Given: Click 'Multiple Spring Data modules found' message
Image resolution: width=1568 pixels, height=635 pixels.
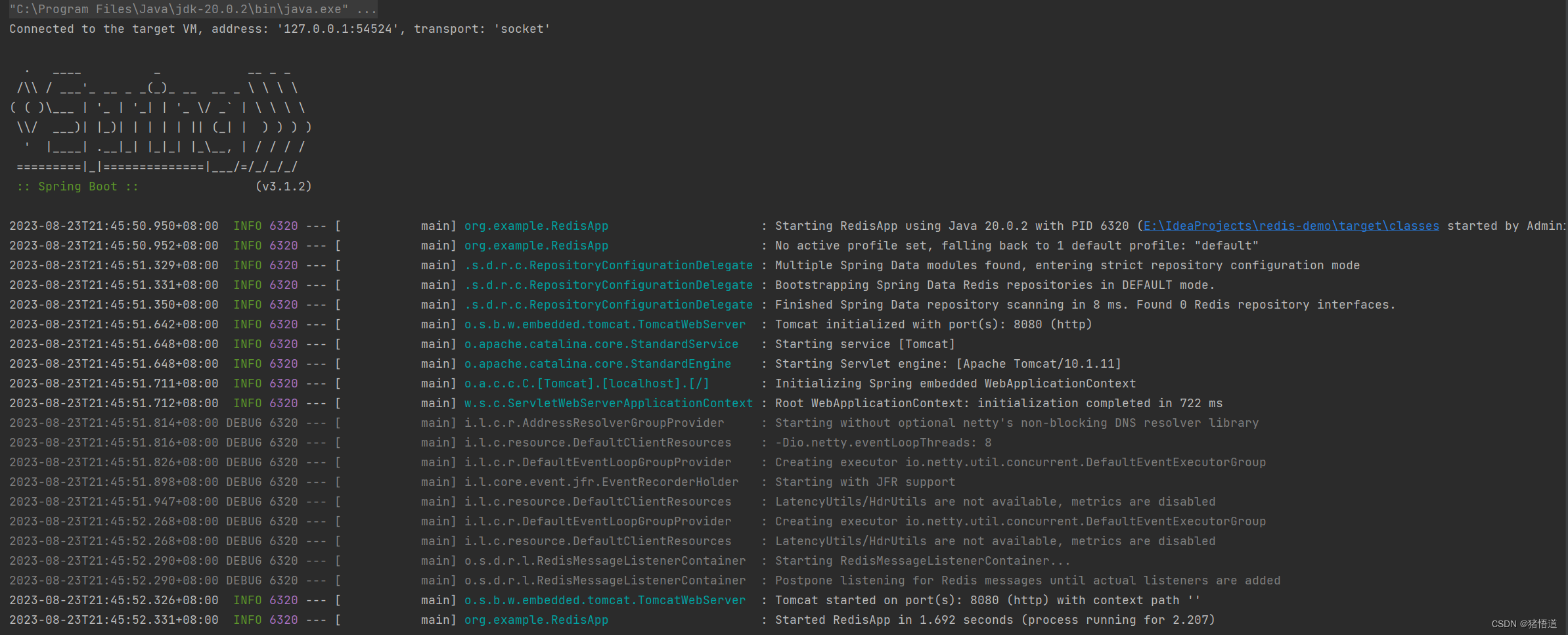Looking at the screenshot, I should point(1067,265).
